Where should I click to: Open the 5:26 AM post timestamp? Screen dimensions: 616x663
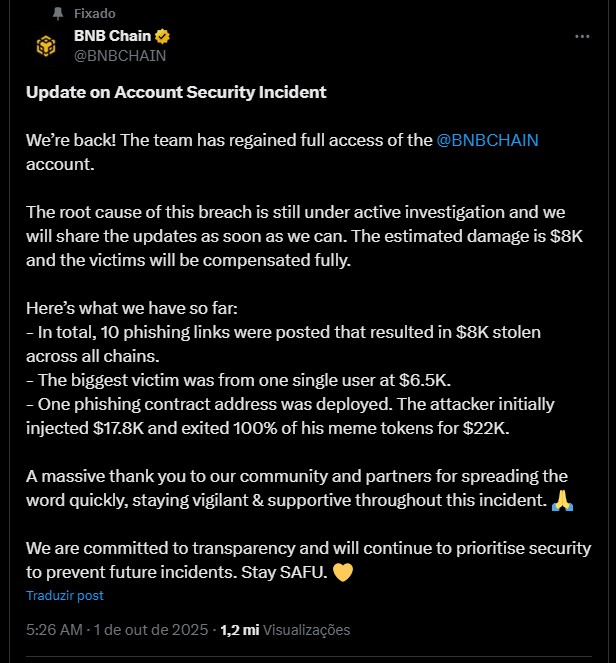click(x=56, y=630)
